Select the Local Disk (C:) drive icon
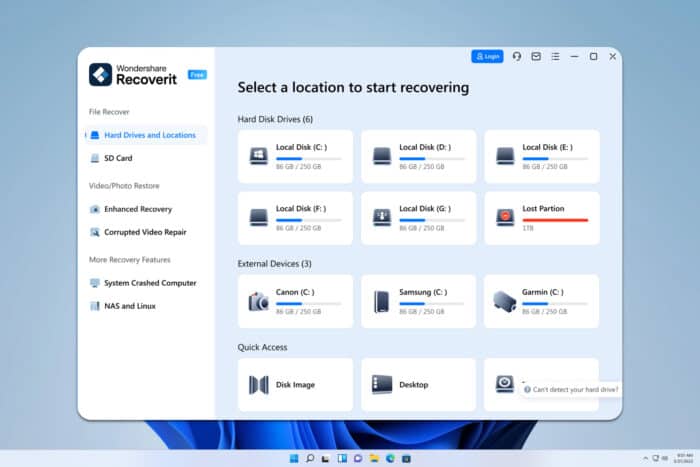700x467 pixels. [258, 156]
